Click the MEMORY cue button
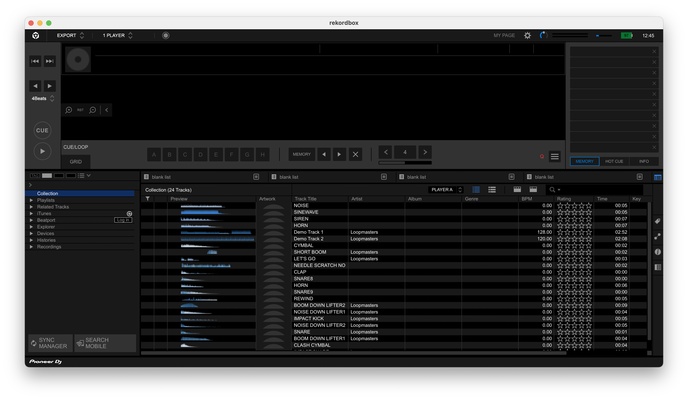Screen dimensions: 688x400 pyautogui.click(x=301, y=154)
